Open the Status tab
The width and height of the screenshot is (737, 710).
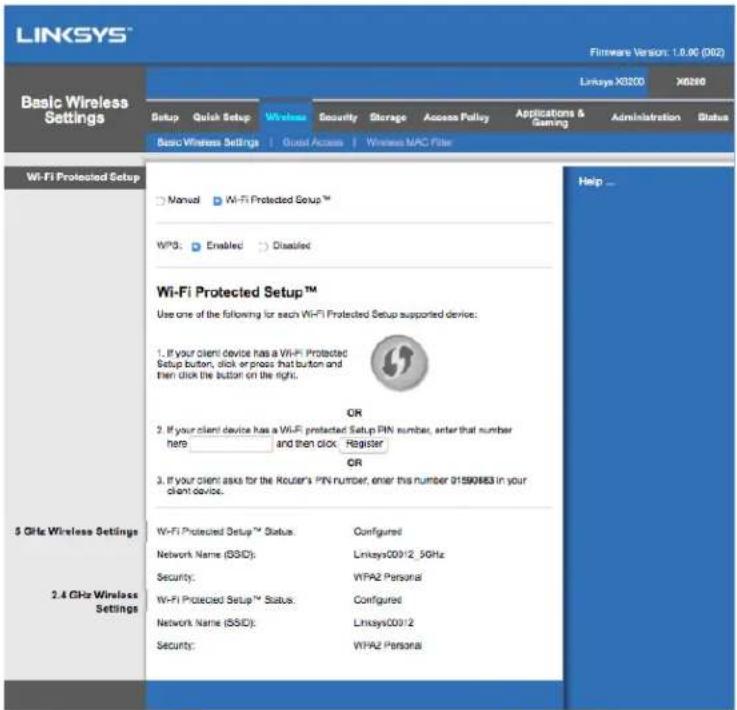(713, 117)
